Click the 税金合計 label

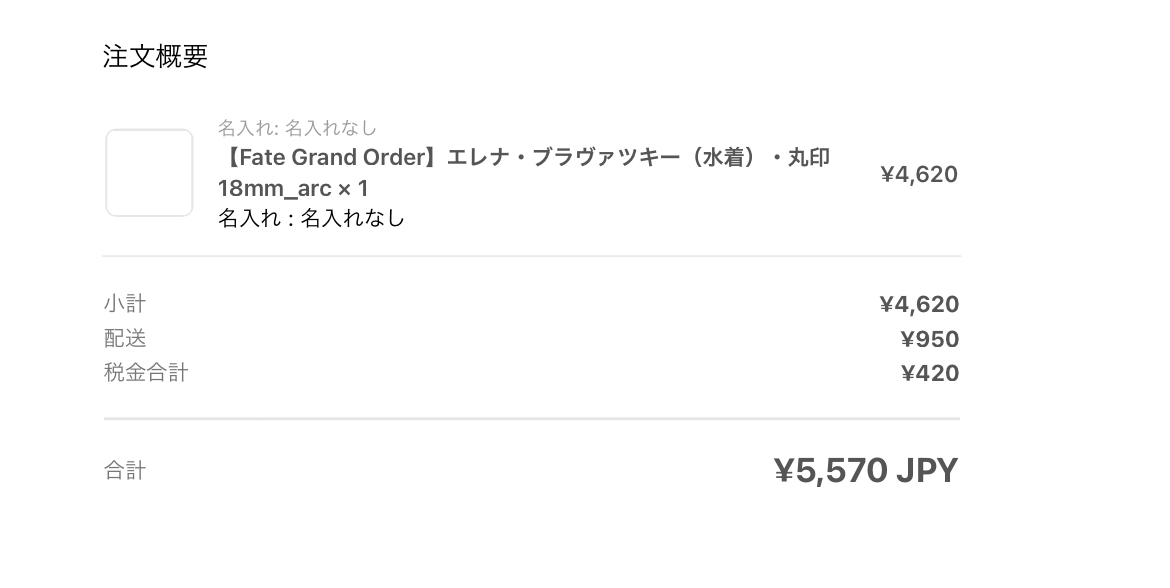pyautogui.click(x=146, y=373)
